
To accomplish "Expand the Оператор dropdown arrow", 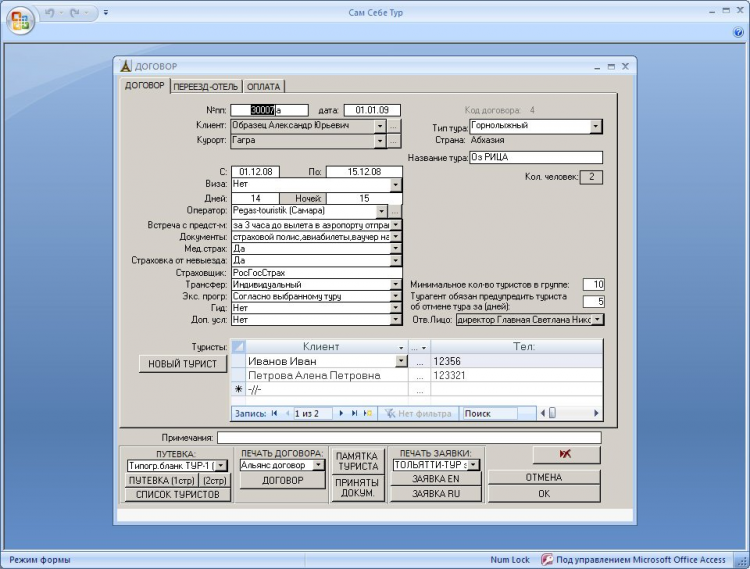I will pos(381,211).
